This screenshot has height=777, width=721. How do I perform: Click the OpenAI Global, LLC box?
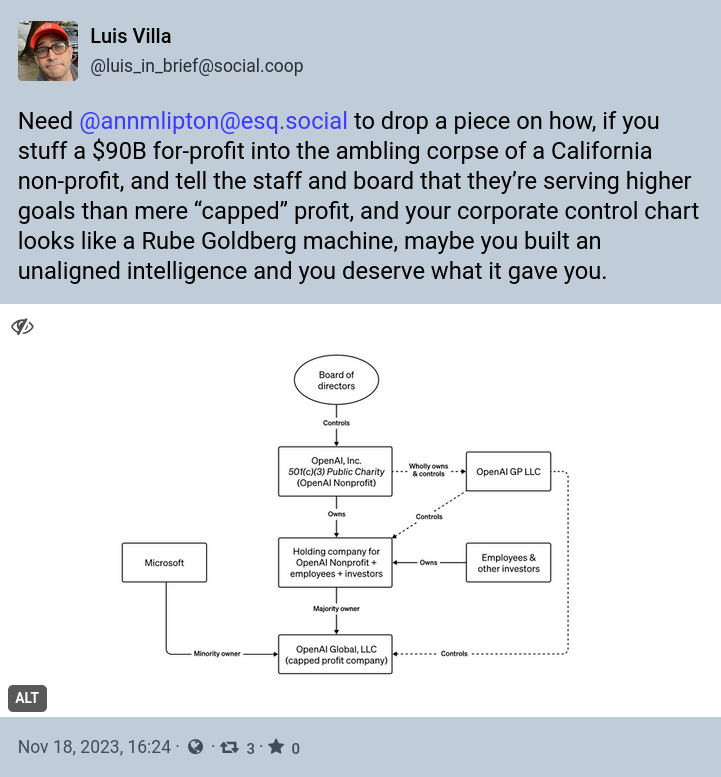tap(335, 654)
